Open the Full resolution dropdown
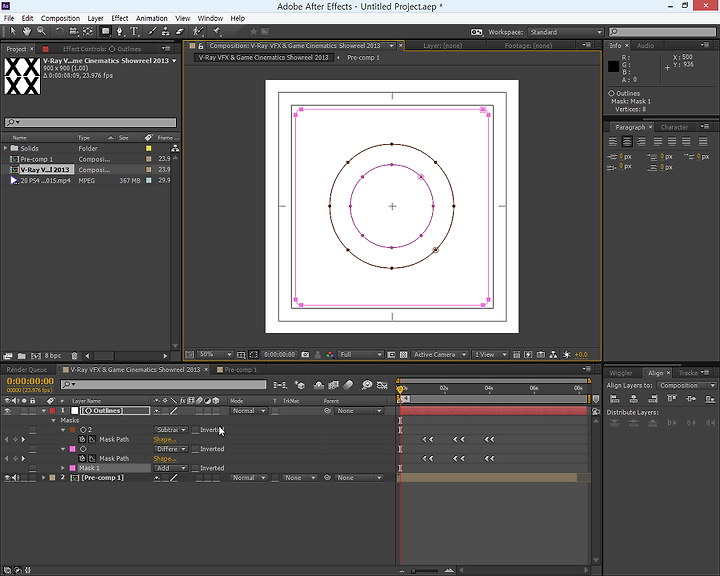Viewport: 720px width, 576px height. pyautogui.click(x=360, y=355)
